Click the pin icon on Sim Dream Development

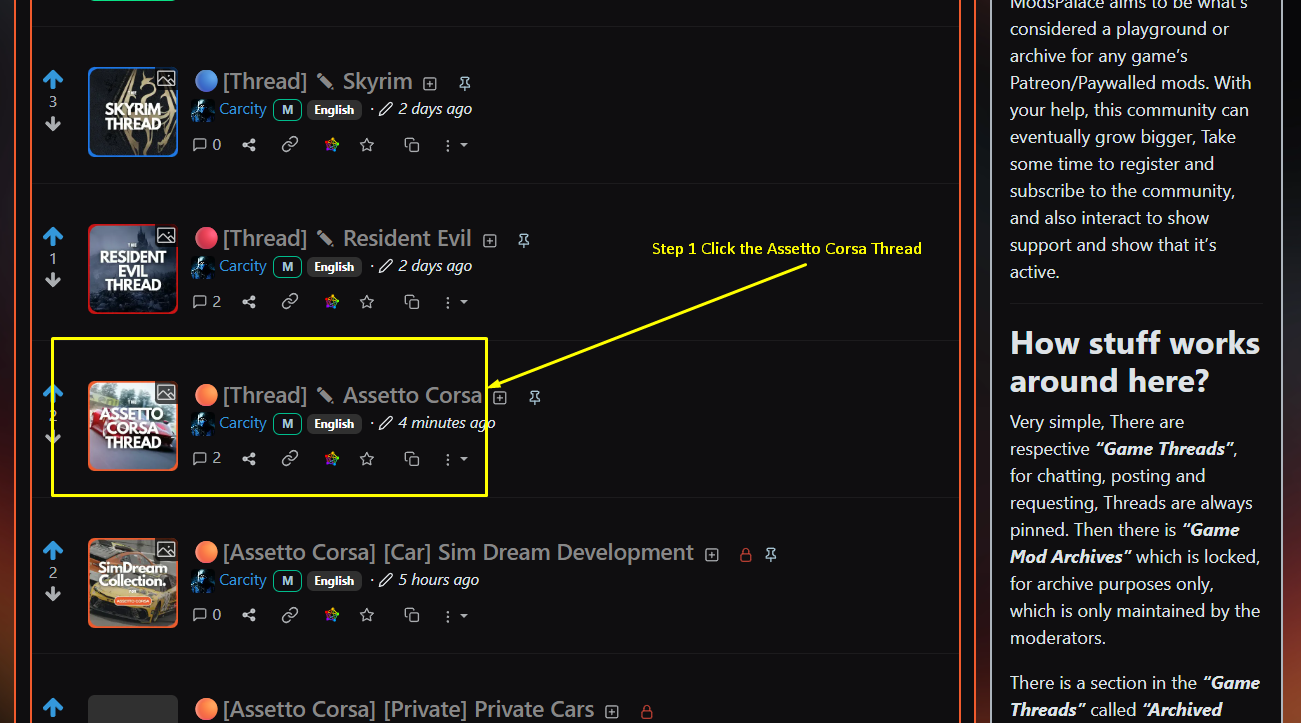(x=771, y=555)
